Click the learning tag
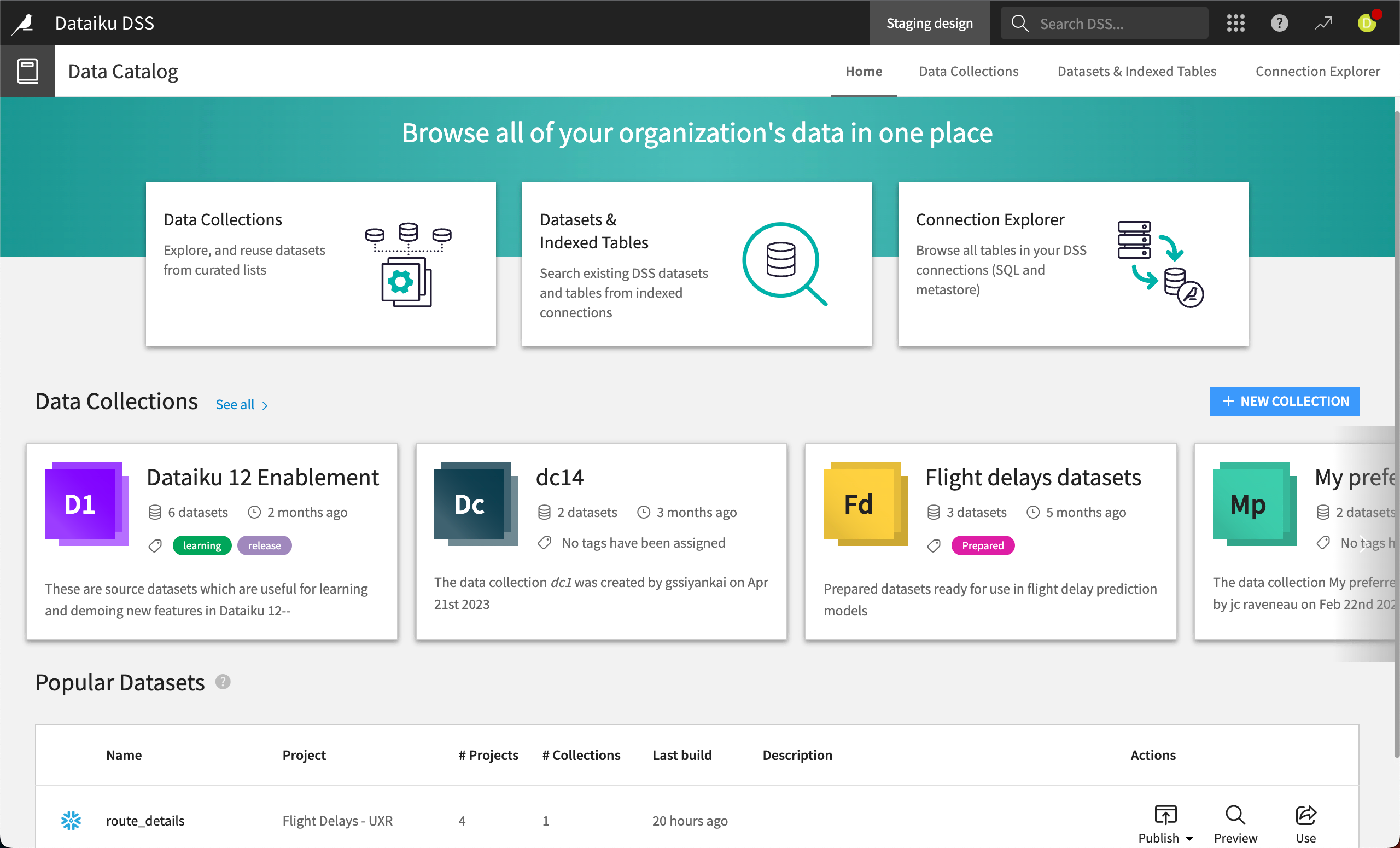 click(x=202, y=545)
